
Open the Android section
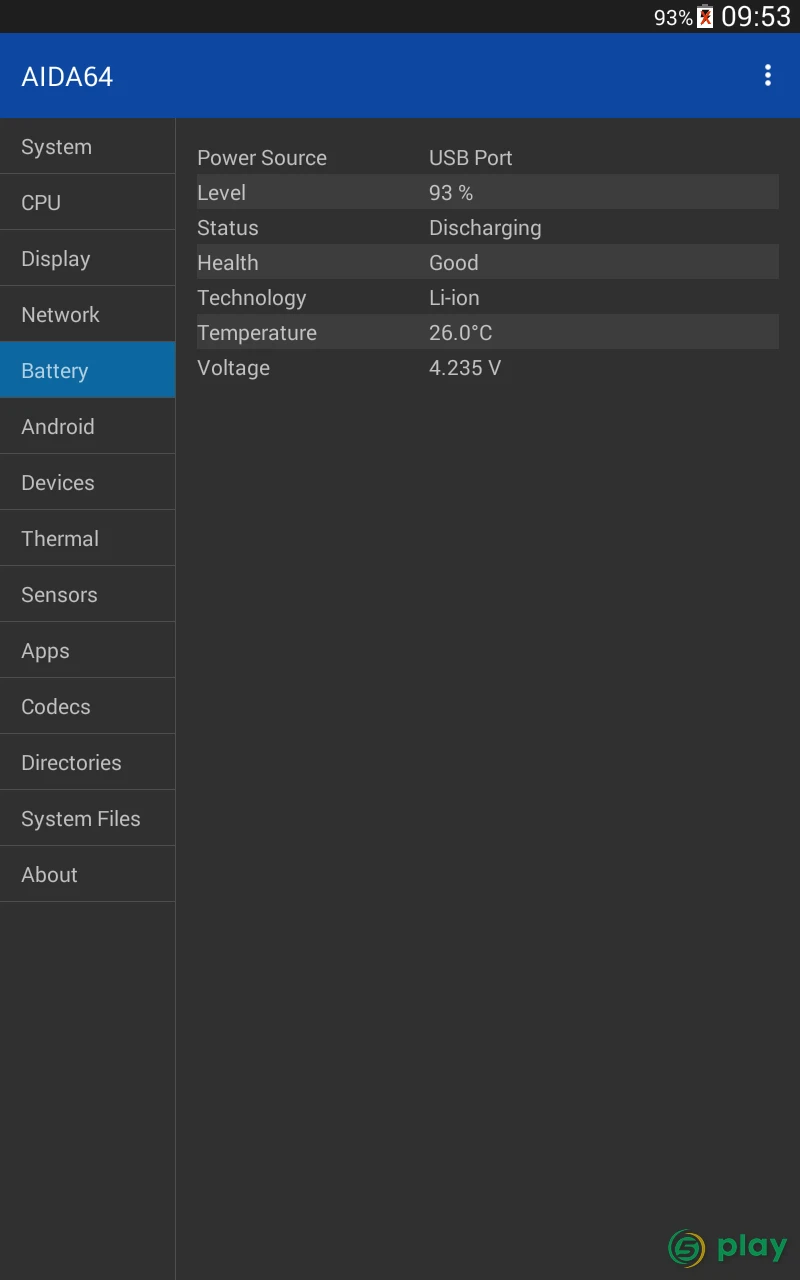(x=87, y=427)
